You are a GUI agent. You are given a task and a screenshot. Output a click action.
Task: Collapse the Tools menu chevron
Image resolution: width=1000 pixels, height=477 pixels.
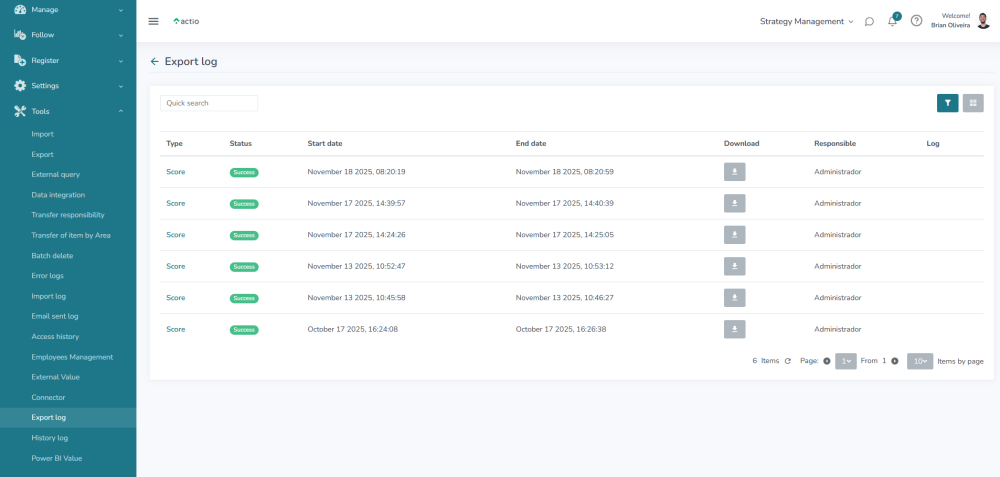[x=121, y=111]
